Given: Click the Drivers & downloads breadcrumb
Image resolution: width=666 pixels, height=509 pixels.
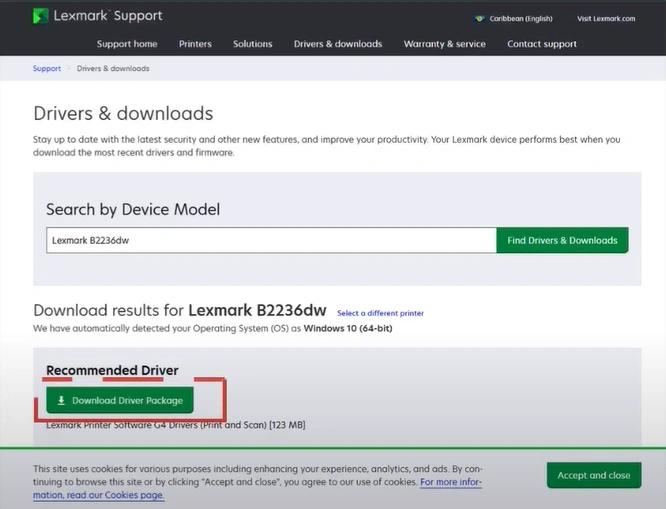Looking at the screenshot, I should (x=113, y=69).
